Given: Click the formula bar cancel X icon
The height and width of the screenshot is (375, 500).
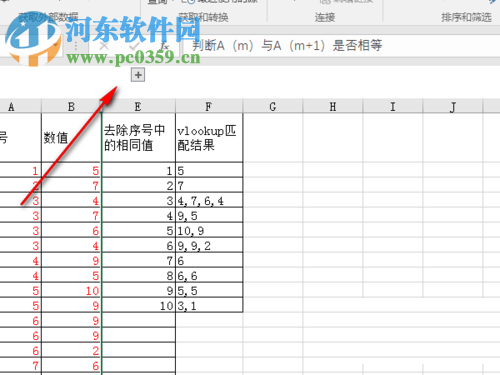Looking at the screenshot, I should click(x=104, y=46).
